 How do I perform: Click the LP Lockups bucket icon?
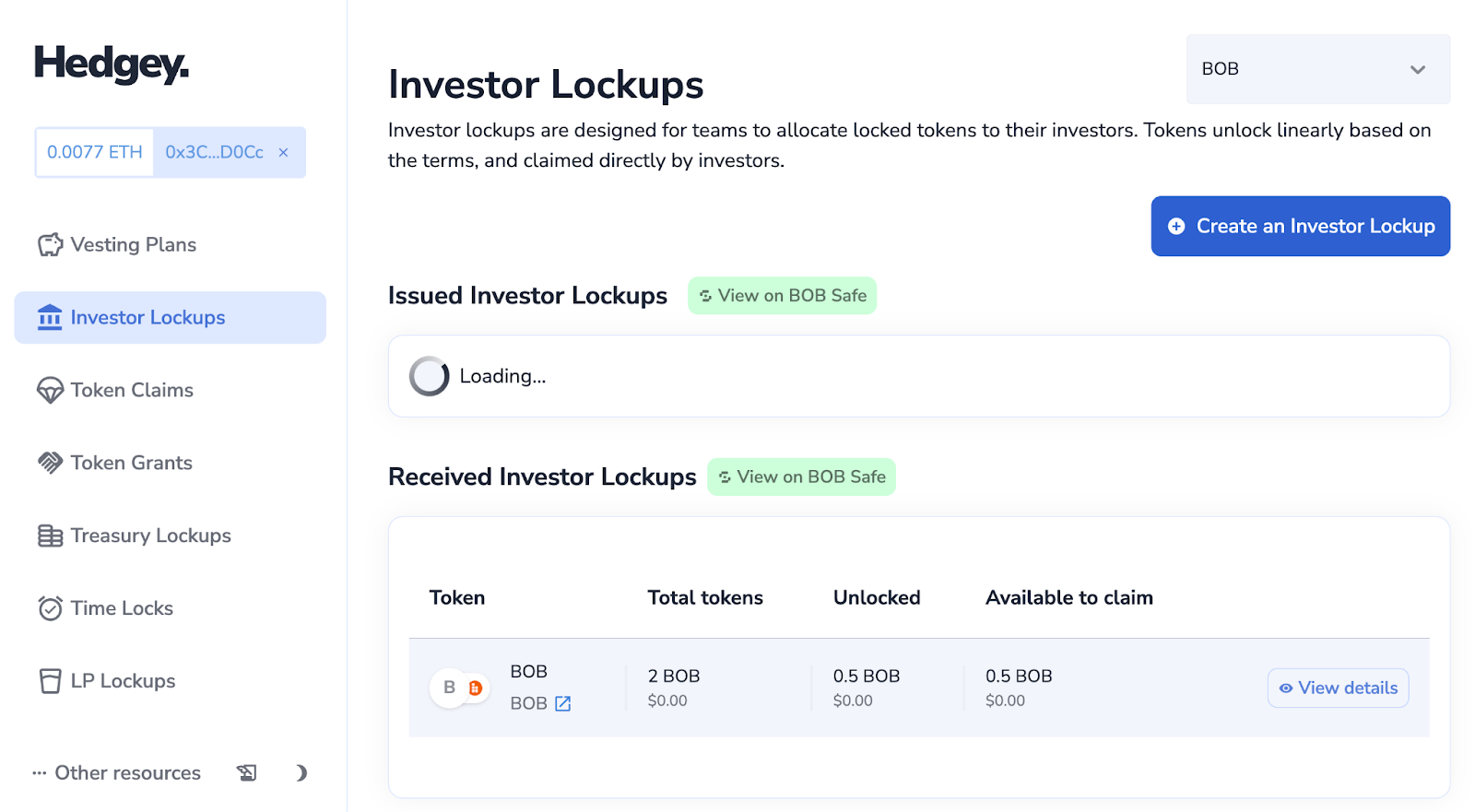[x=50, y=681]
